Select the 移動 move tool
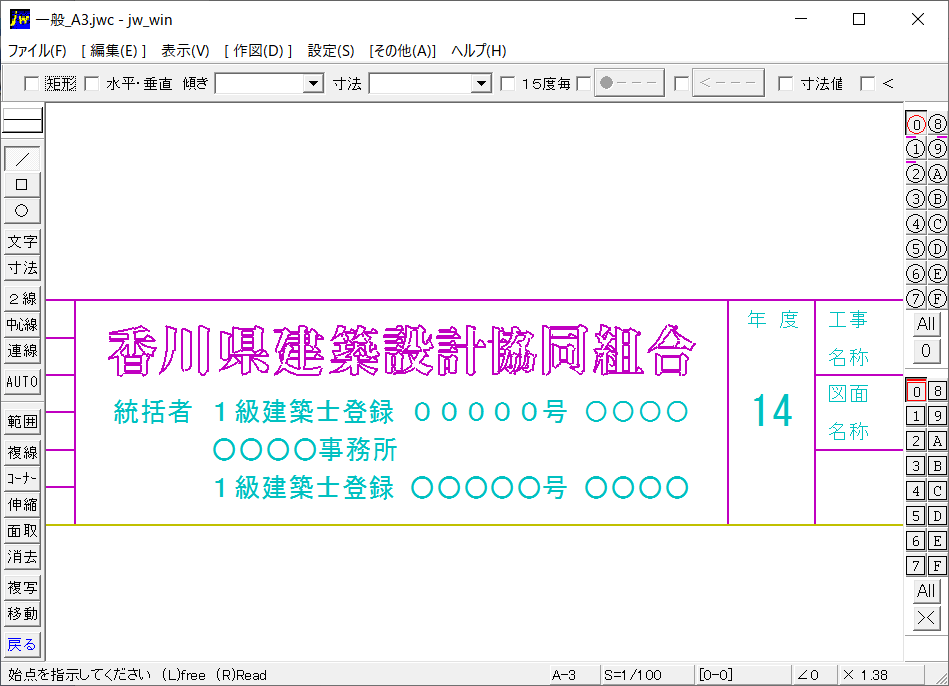 coord(22,613)
